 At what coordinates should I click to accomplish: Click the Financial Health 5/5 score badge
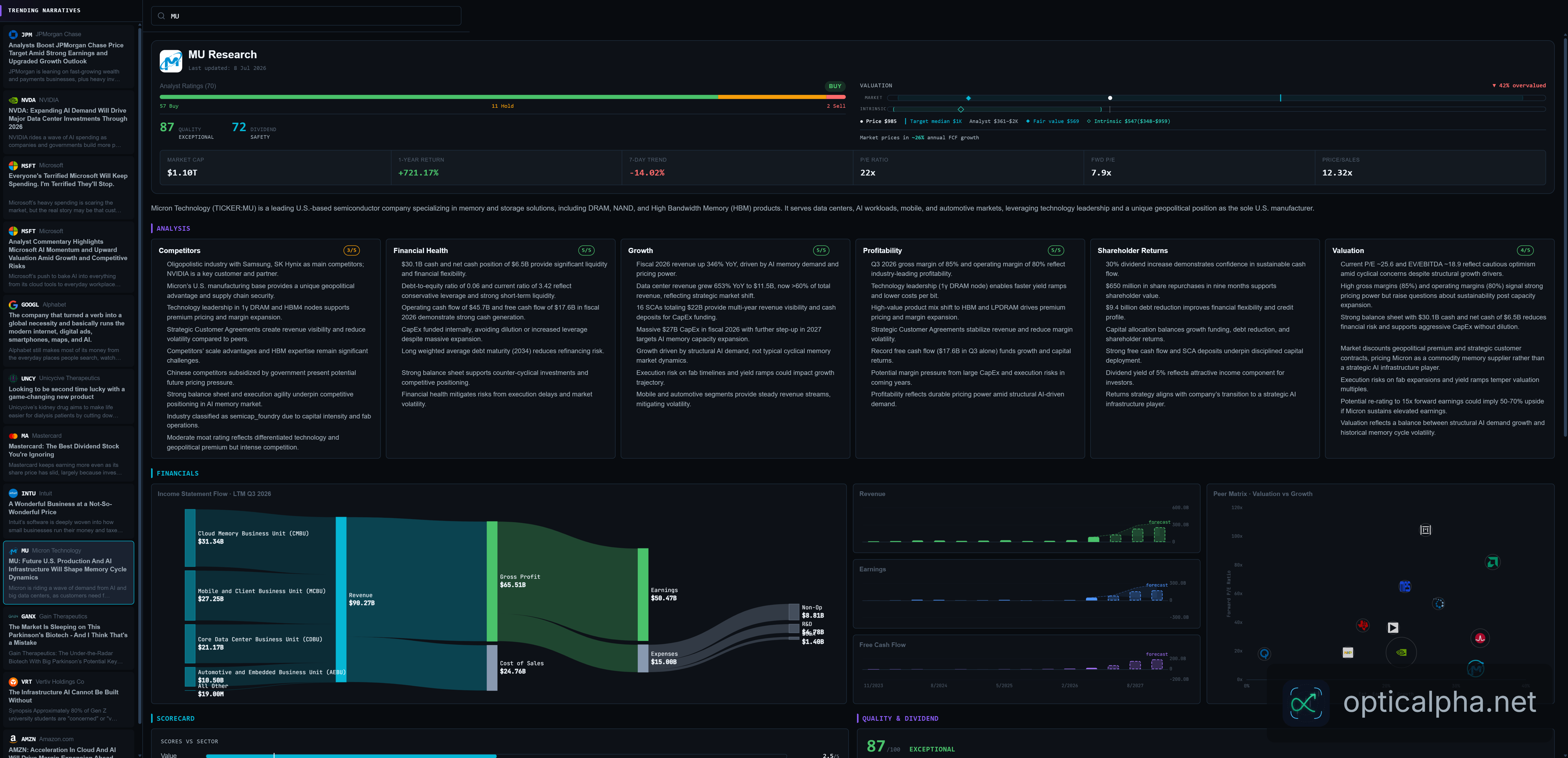click(x=586, y=251)
